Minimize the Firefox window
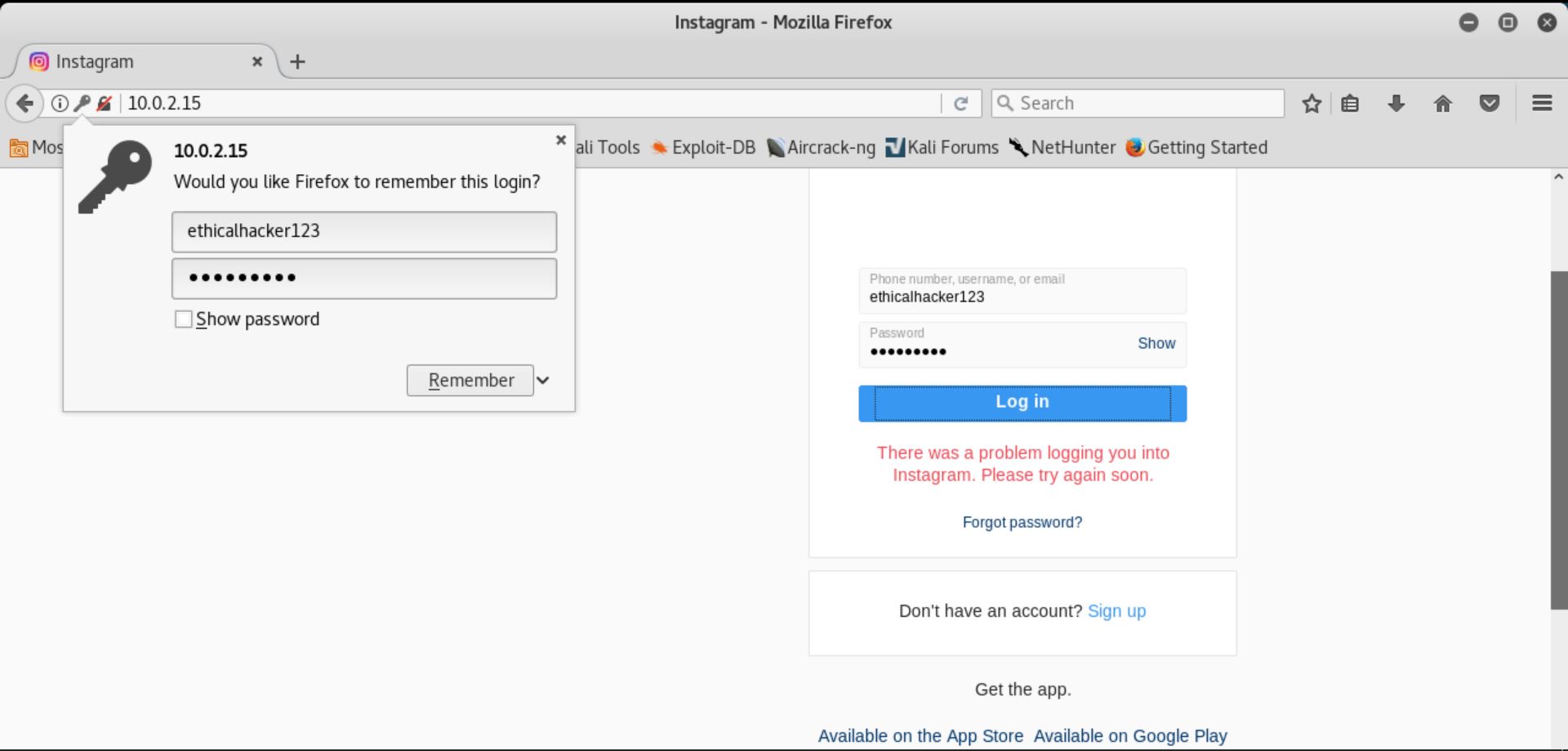Image resolution: width=1568 pixels, height=751 pixels. pyautogui.click(x=1468, y=22)
